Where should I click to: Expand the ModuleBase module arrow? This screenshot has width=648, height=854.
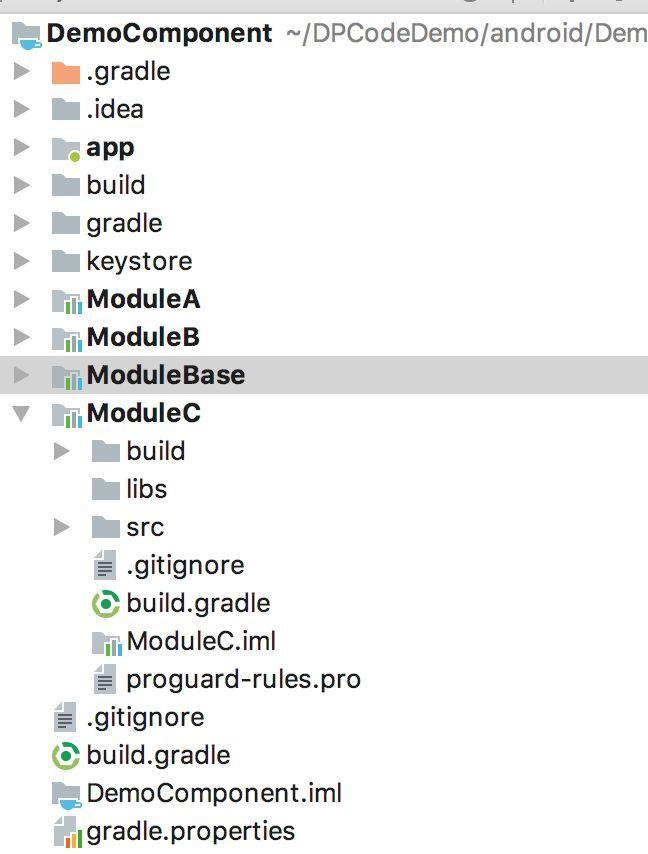21,376
